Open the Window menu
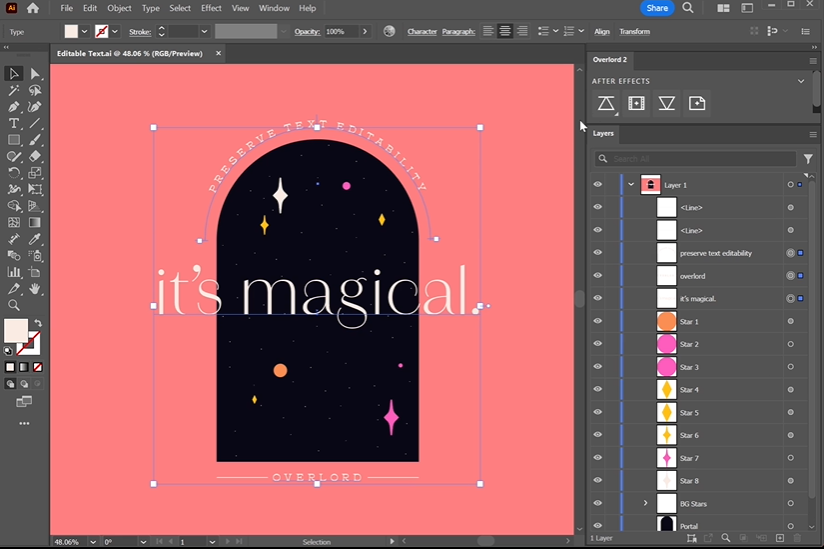Viewport: 824px width, 549px height. [x=274, y=8]
